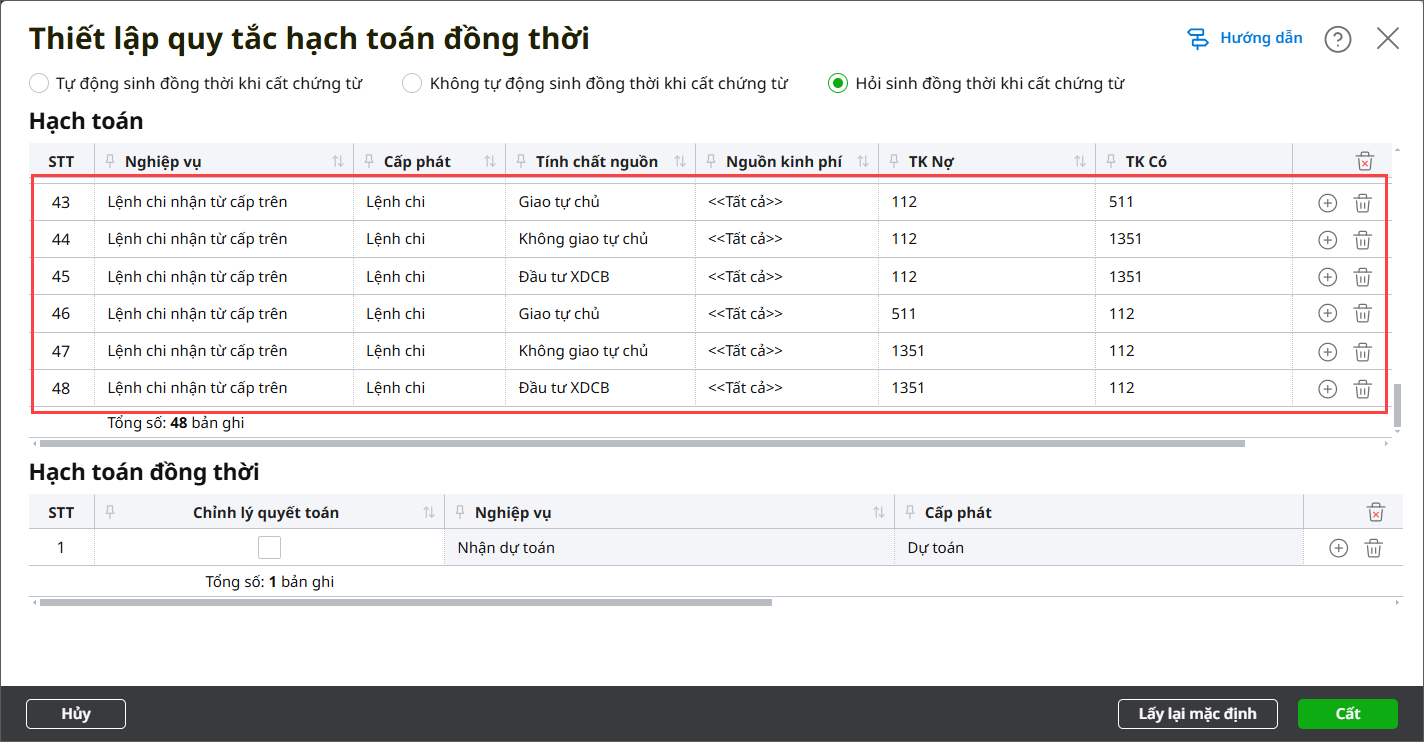
Task: Sort by TK Nợ using sort arrows
Action: click(x=1080, y=161)
